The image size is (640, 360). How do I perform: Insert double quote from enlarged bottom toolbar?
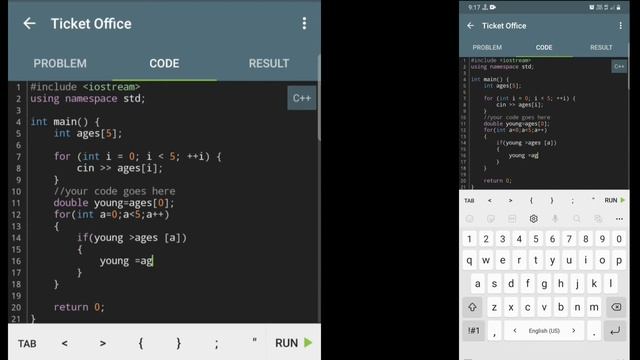[x=254, y=340]
